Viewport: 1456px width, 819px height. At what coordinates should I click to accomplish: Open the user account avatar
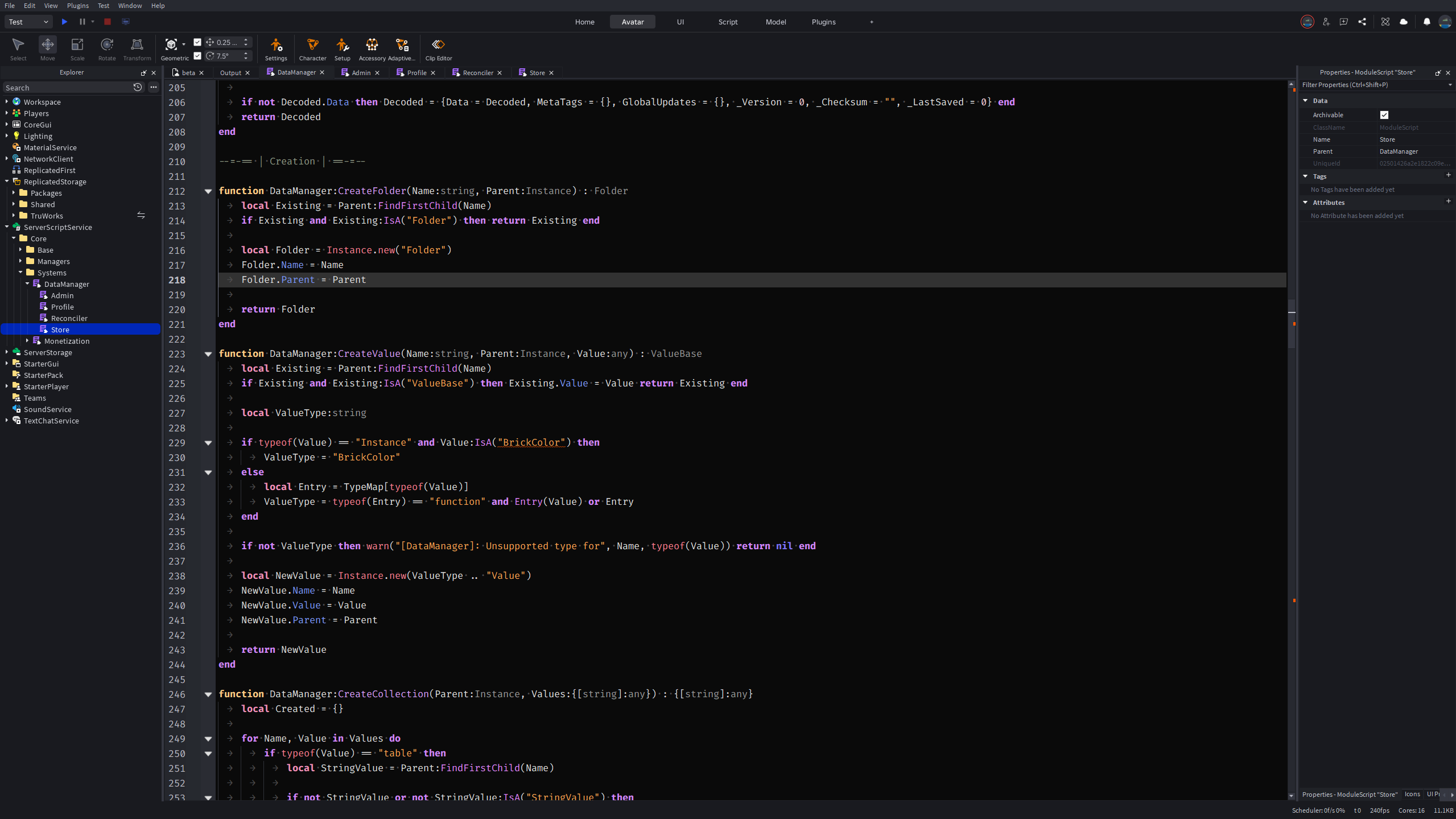[x=1445, y=22]
